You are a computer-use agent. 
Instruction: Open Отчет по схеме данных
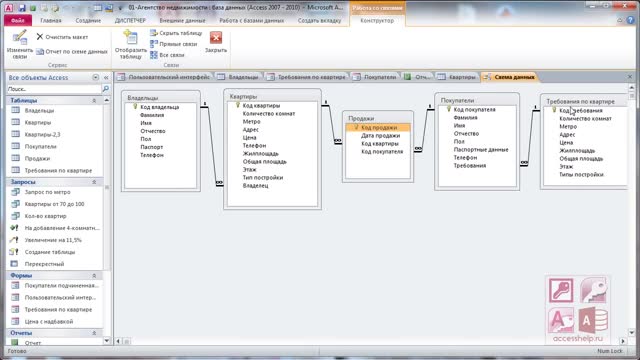[x=72, y=51]
